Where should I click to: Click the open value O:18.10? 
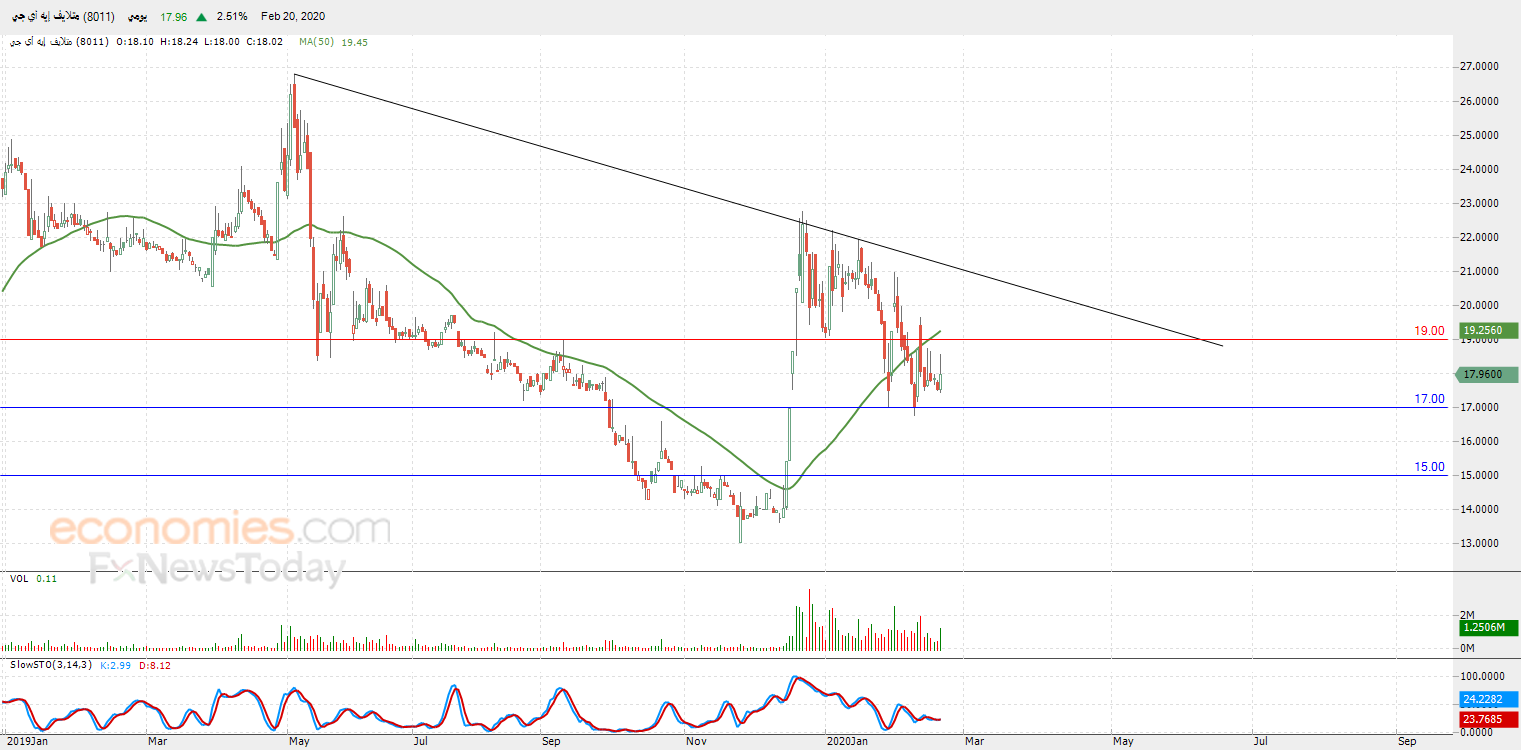134,43
